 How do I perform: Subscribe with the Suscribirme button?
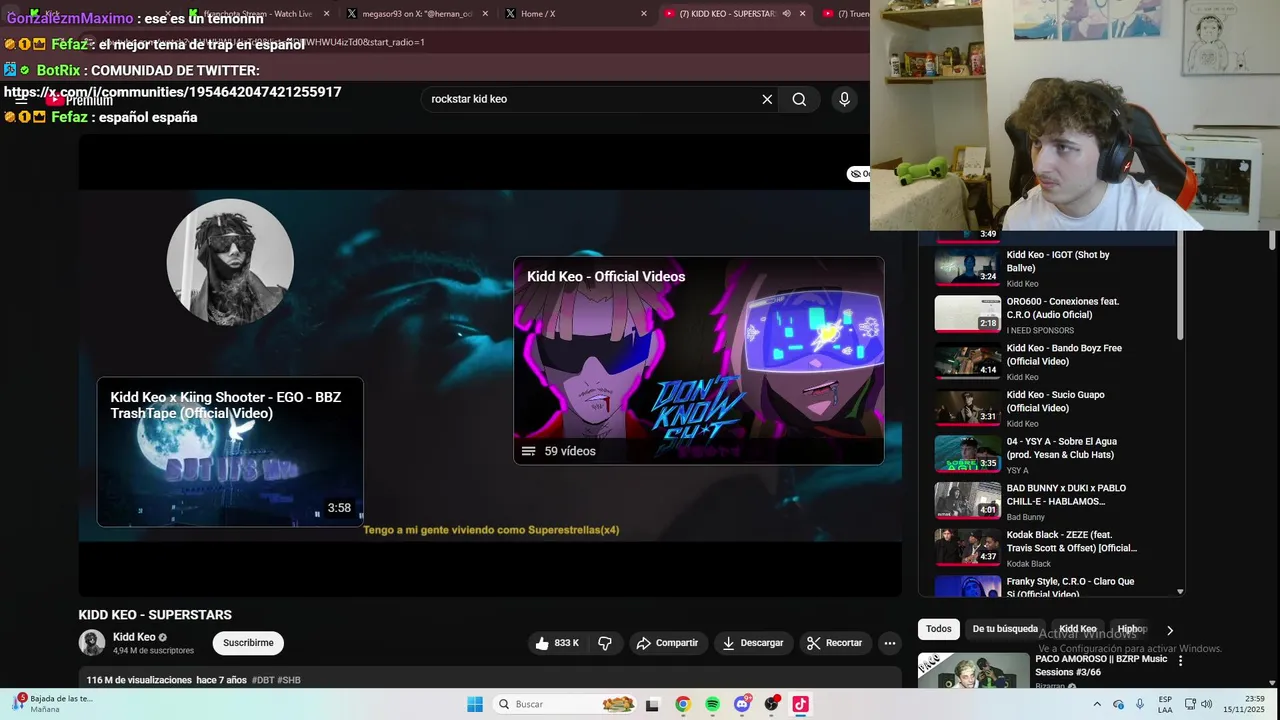248,643
